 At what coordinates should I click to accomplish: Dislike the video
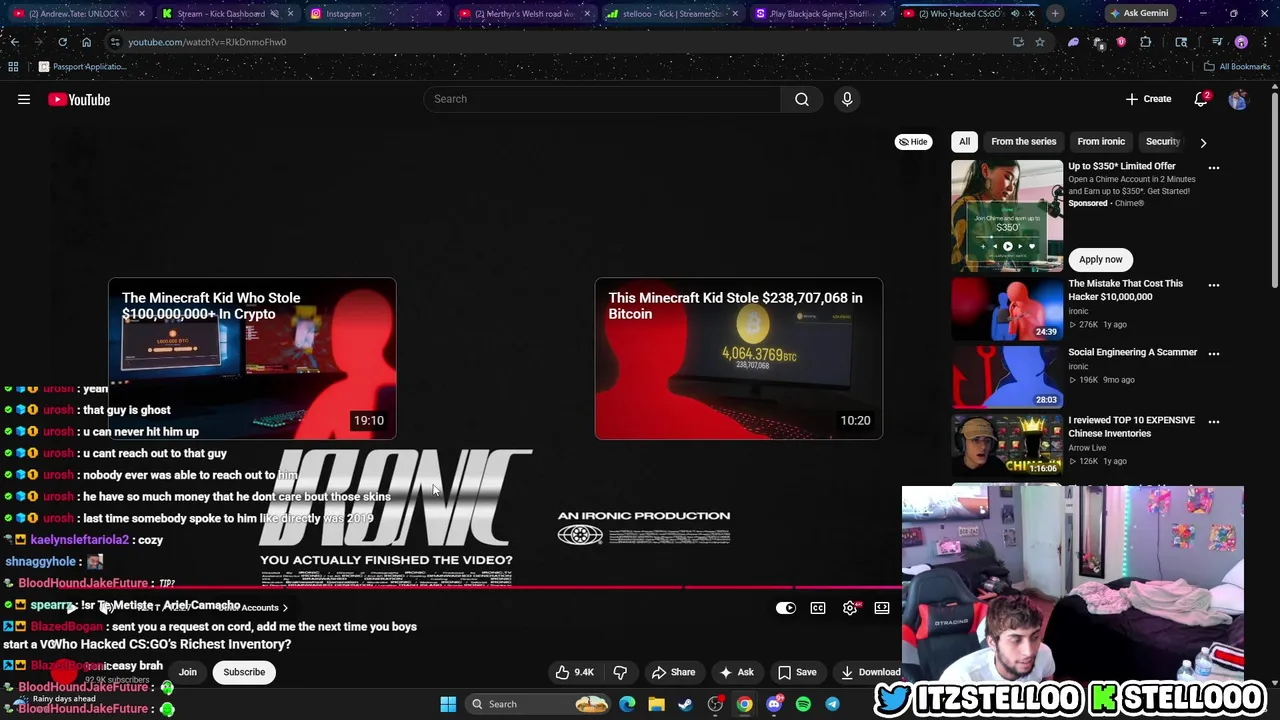point(620,672)
